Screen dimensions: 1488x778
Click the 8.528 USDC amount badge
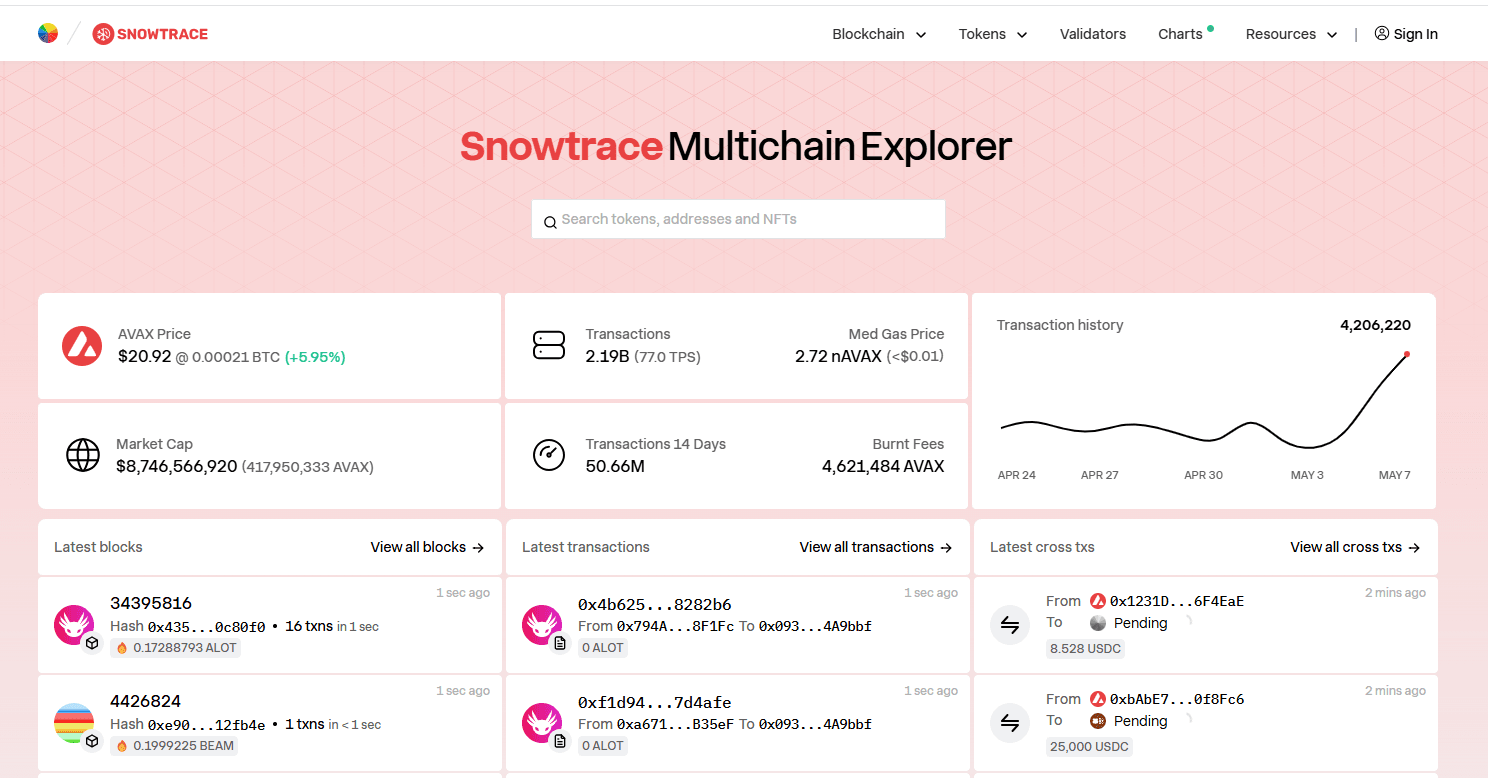click(x=1085, y=649)
